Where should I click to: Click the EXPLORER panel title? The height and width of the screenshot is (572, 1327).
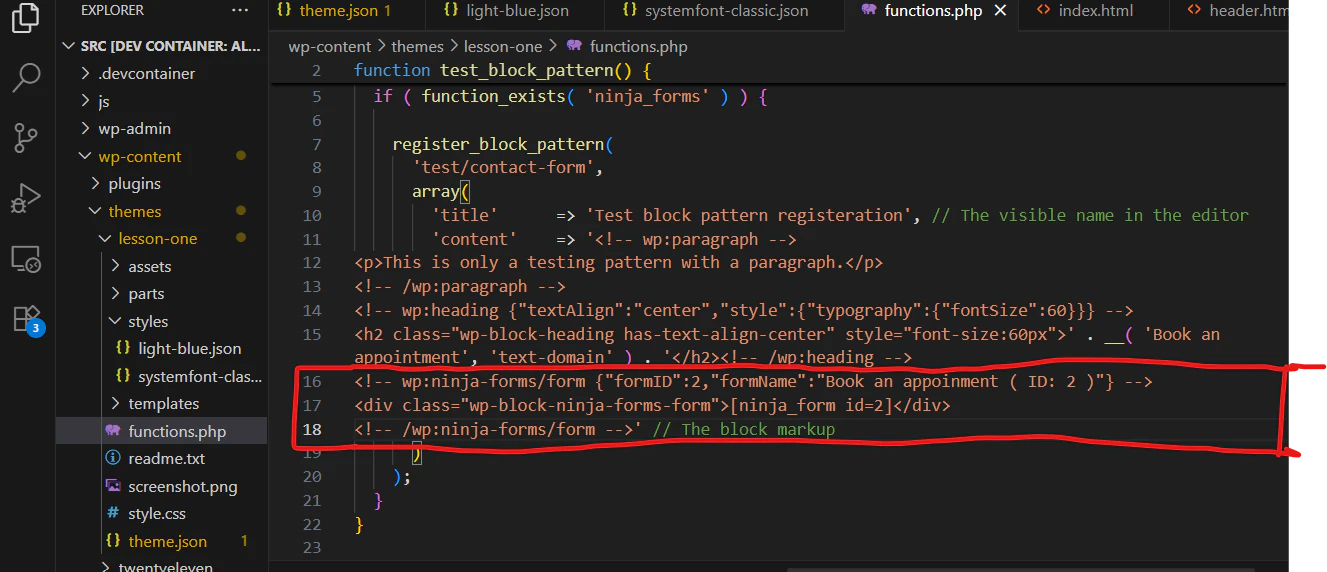[112, 10]
